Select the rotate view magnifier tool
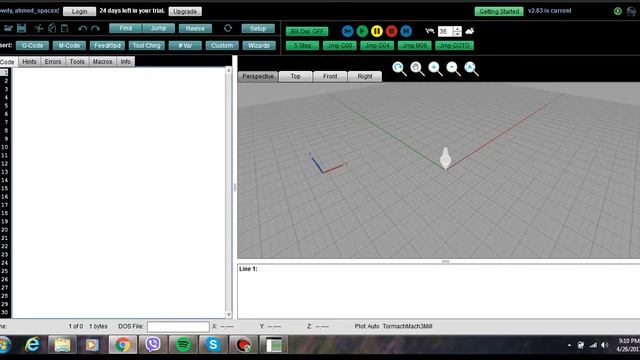 [399, 69]
